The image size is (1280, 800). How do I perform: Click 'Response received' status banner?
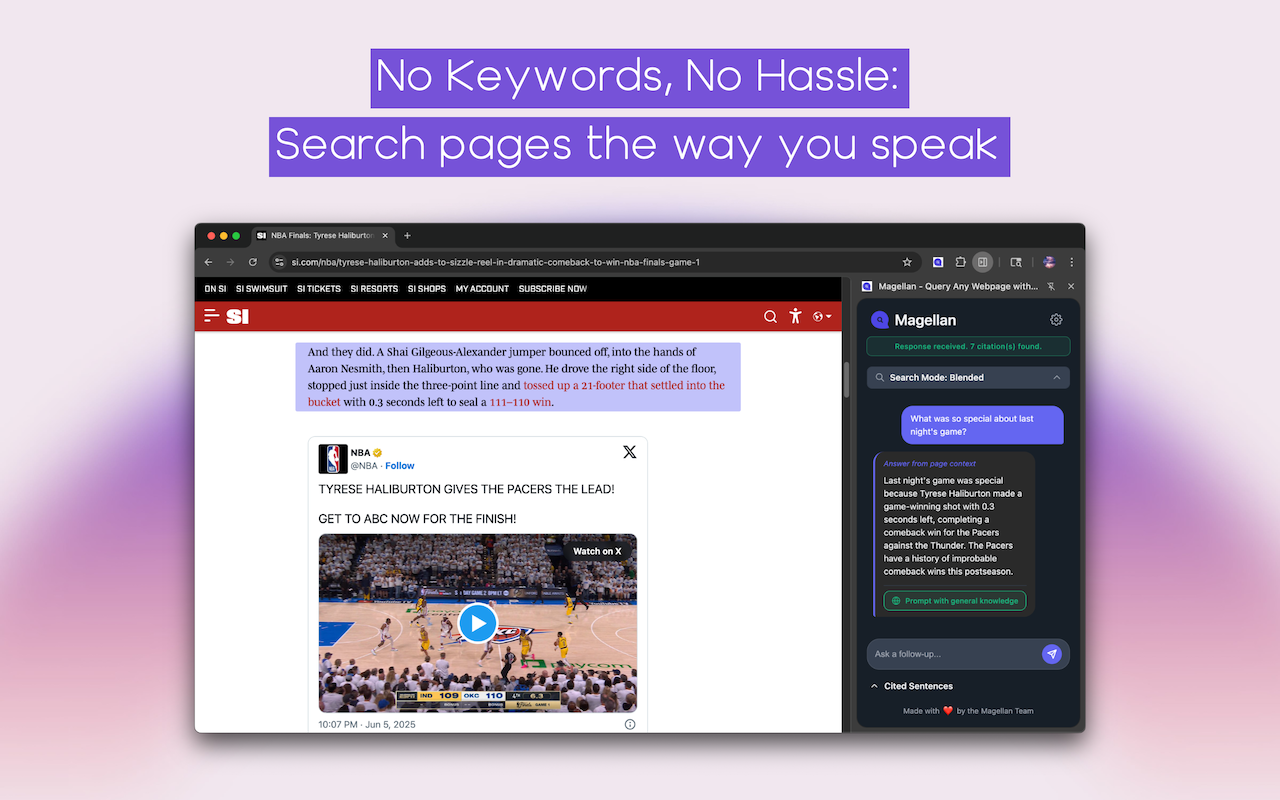pyautogui.click(x=968, y=346)
